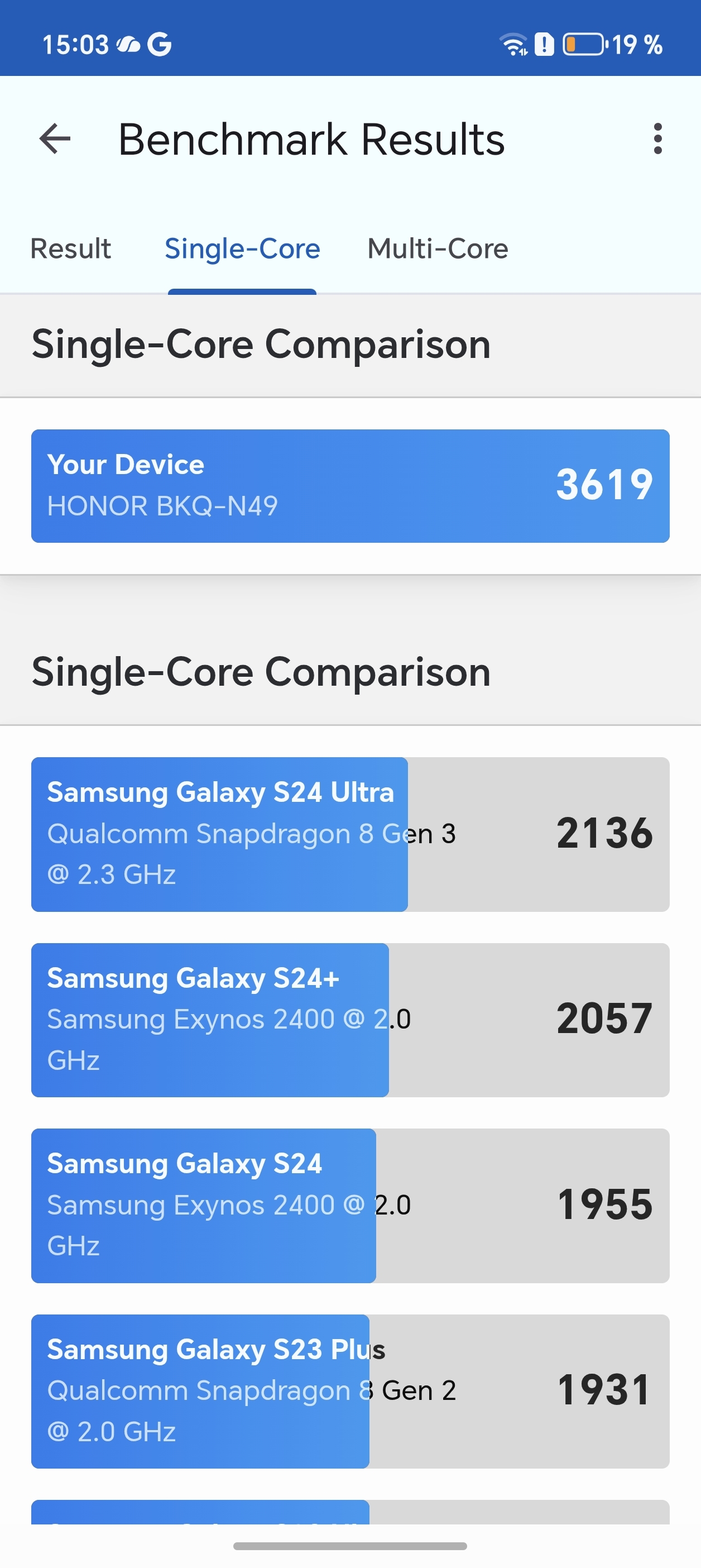701x1568 pixels.
Task: Open the three-dot overflow menu
Action: 658,139
